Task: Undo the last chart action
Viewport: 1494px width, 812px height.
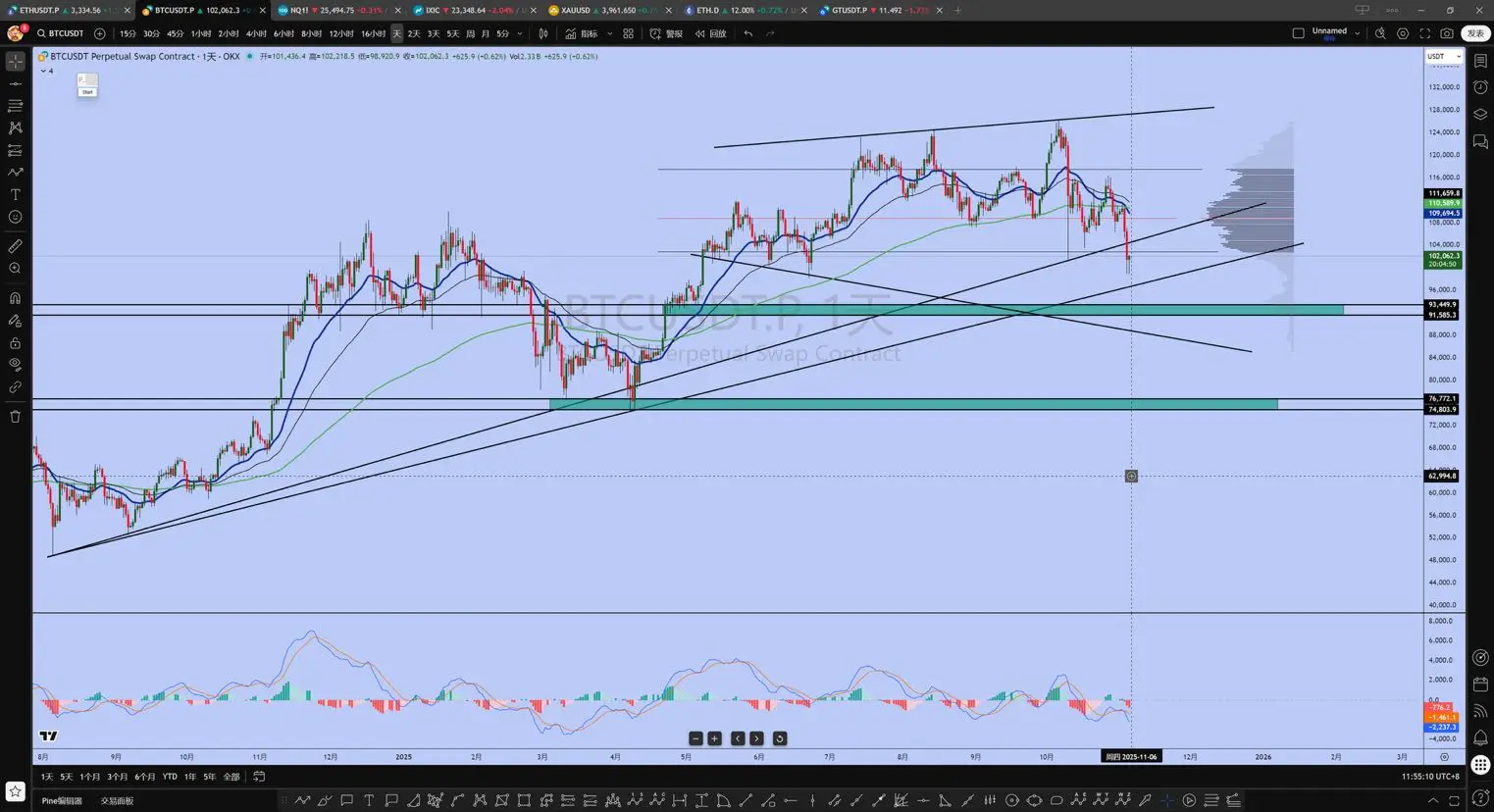Action: point(748,33)
